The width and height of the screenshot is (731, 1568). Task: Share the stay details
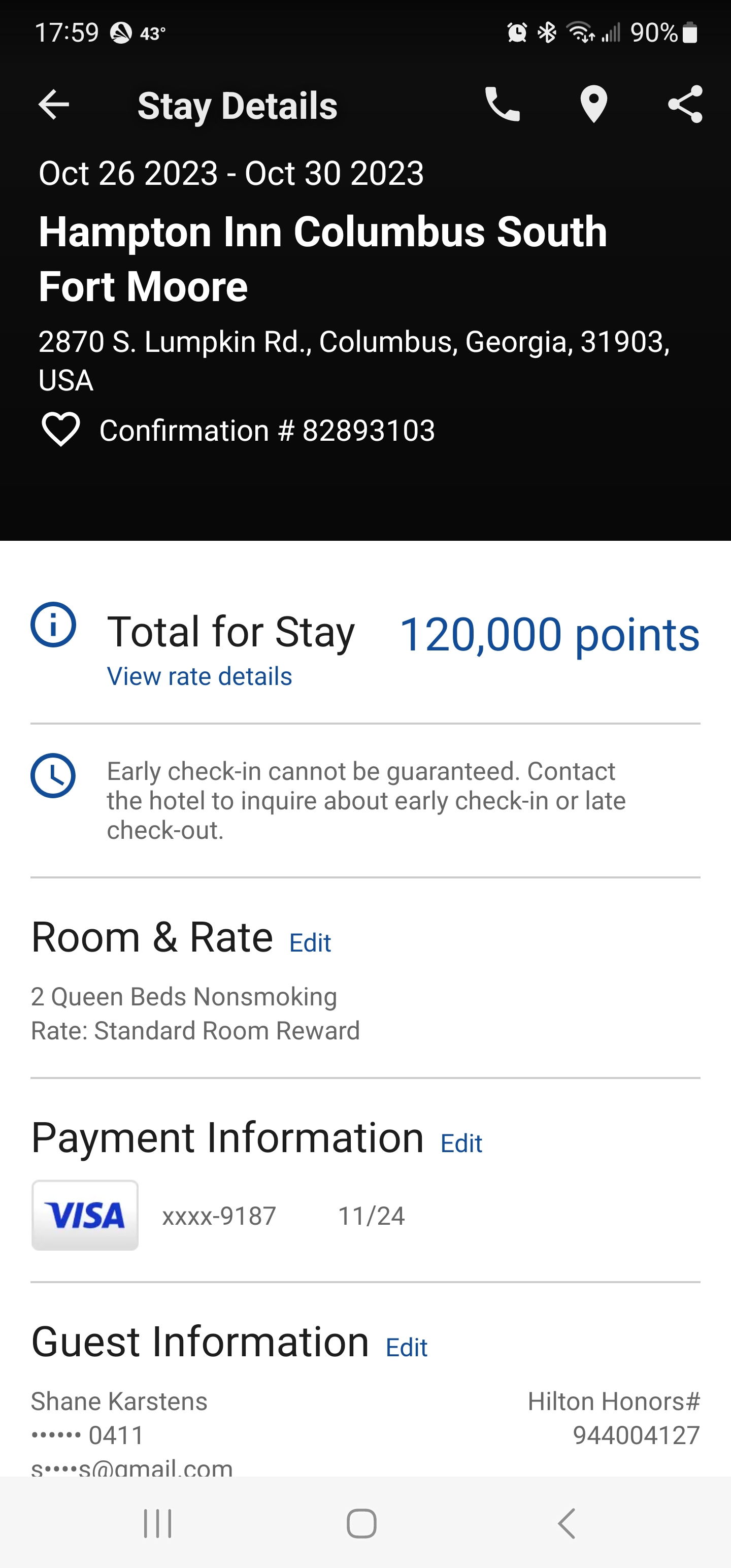[x=685, y=105]
